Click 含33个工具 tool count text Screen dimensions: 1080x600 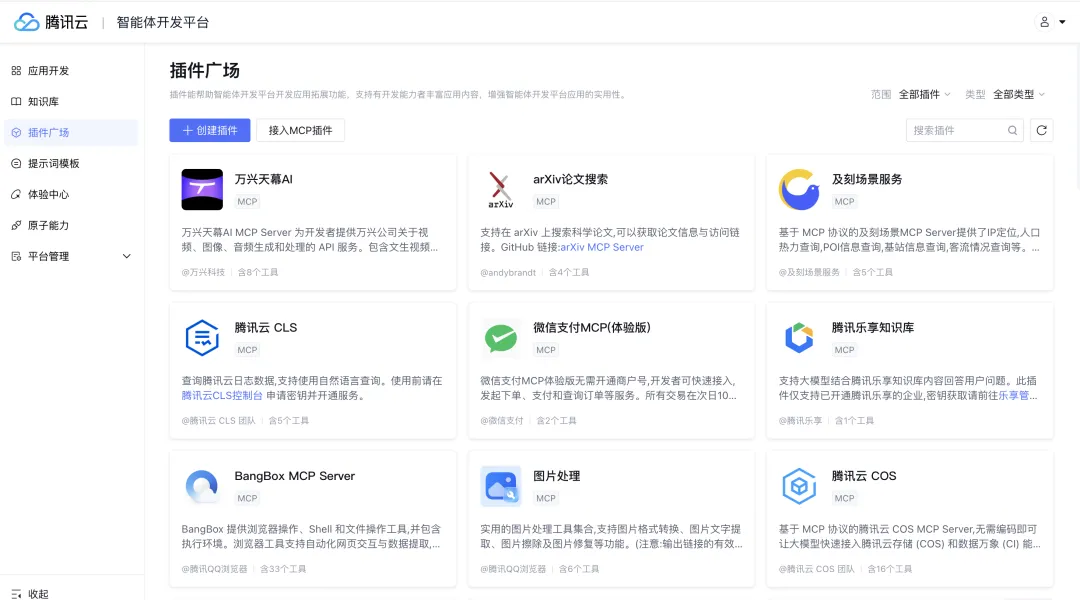(x=283, y=569)
